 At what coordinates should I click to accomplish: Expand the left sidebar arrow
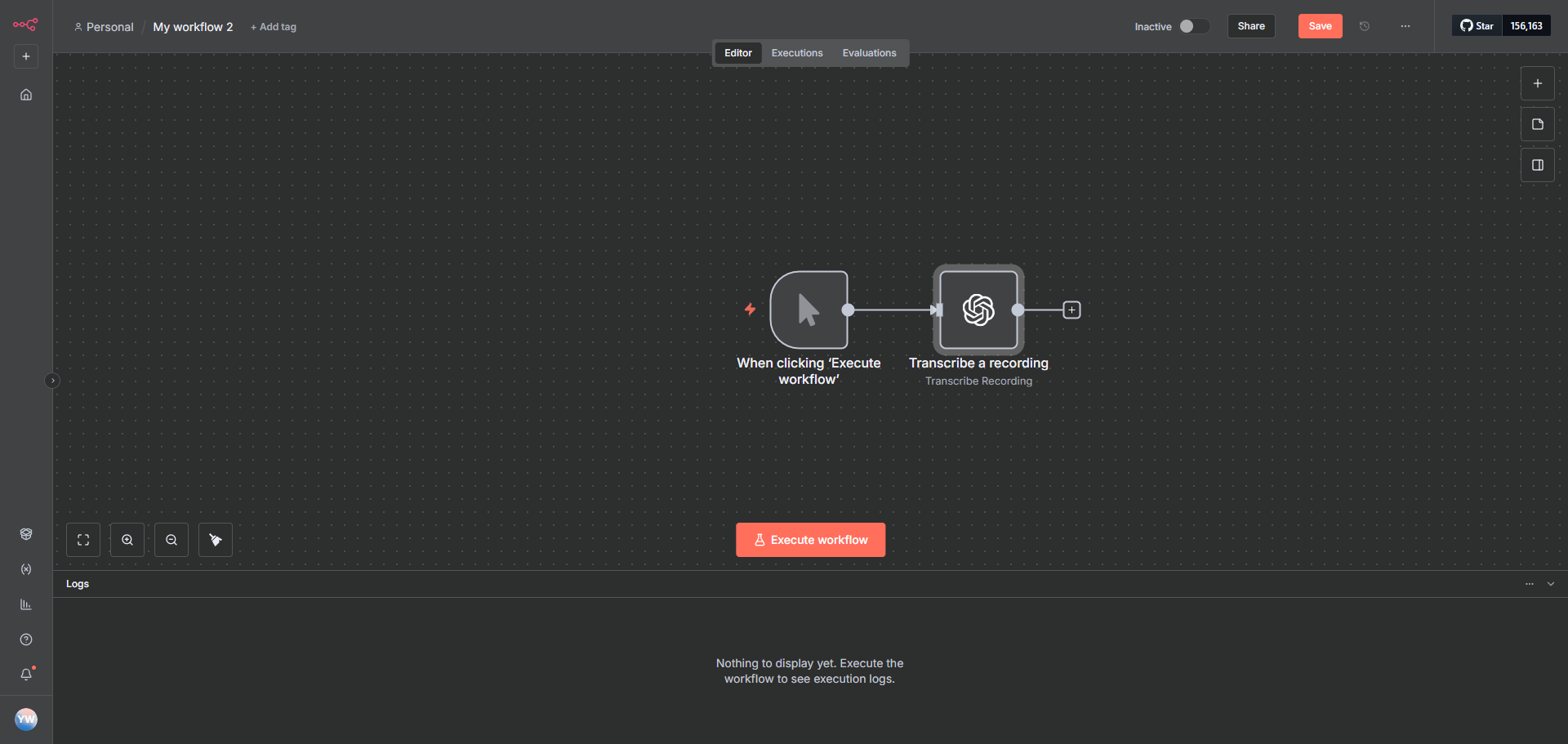pyautogui.click(x=52, y=381)
